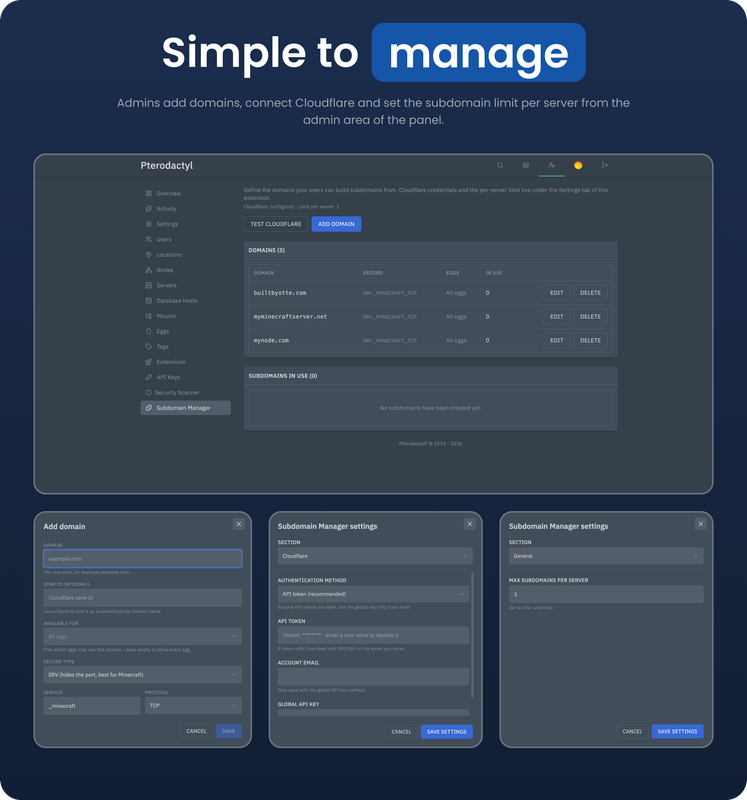Image resolution: width=747 pixels, height=800 pixels.
Task: Click the Security Scanner shield icon
Action: coord(148,392)
